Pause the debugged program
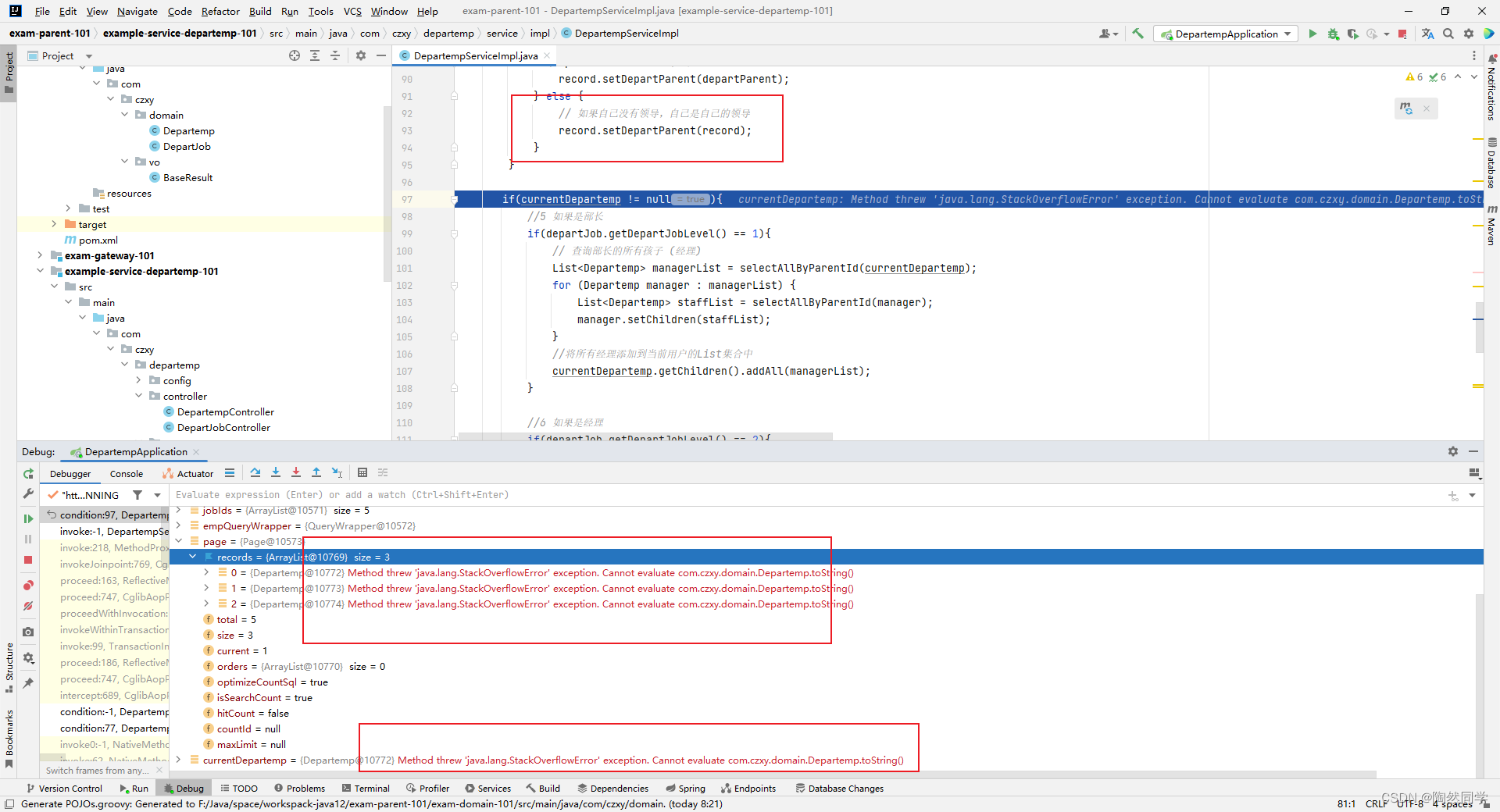The height and width of the screenshot is (812, 1500). pyautogui.click(x=28, y=539)
